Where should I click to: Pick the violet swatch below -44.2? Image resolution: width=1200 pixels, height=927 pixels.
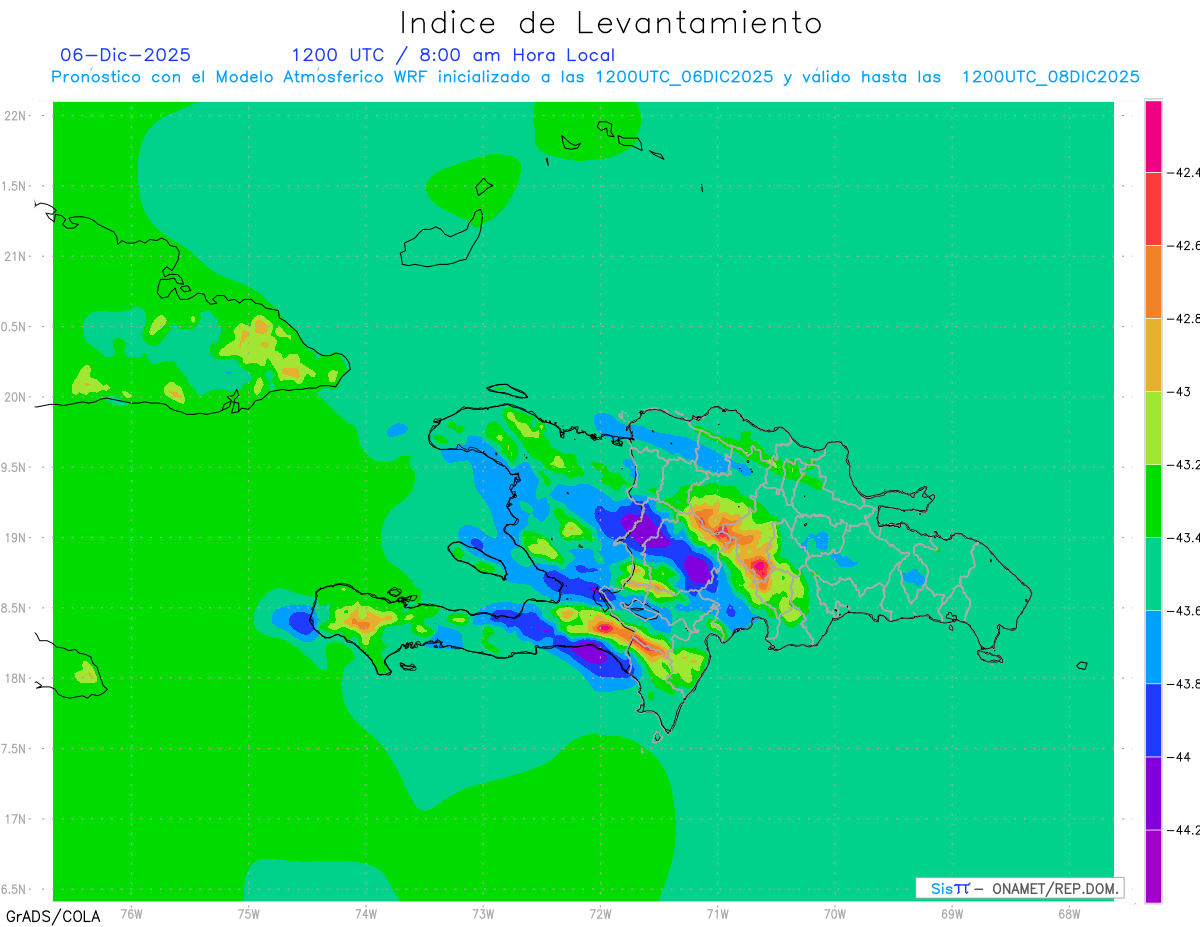pos(1153,866)
